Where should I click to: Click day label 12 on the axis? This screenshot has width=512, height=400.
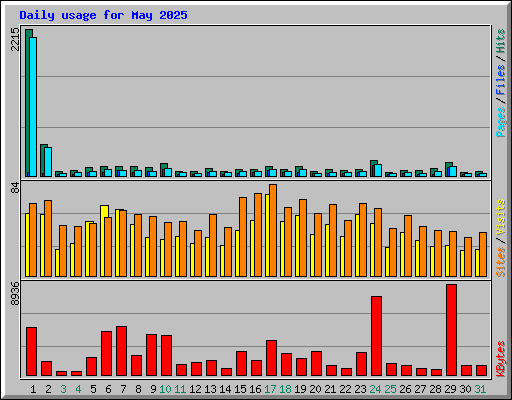[195, 389]
